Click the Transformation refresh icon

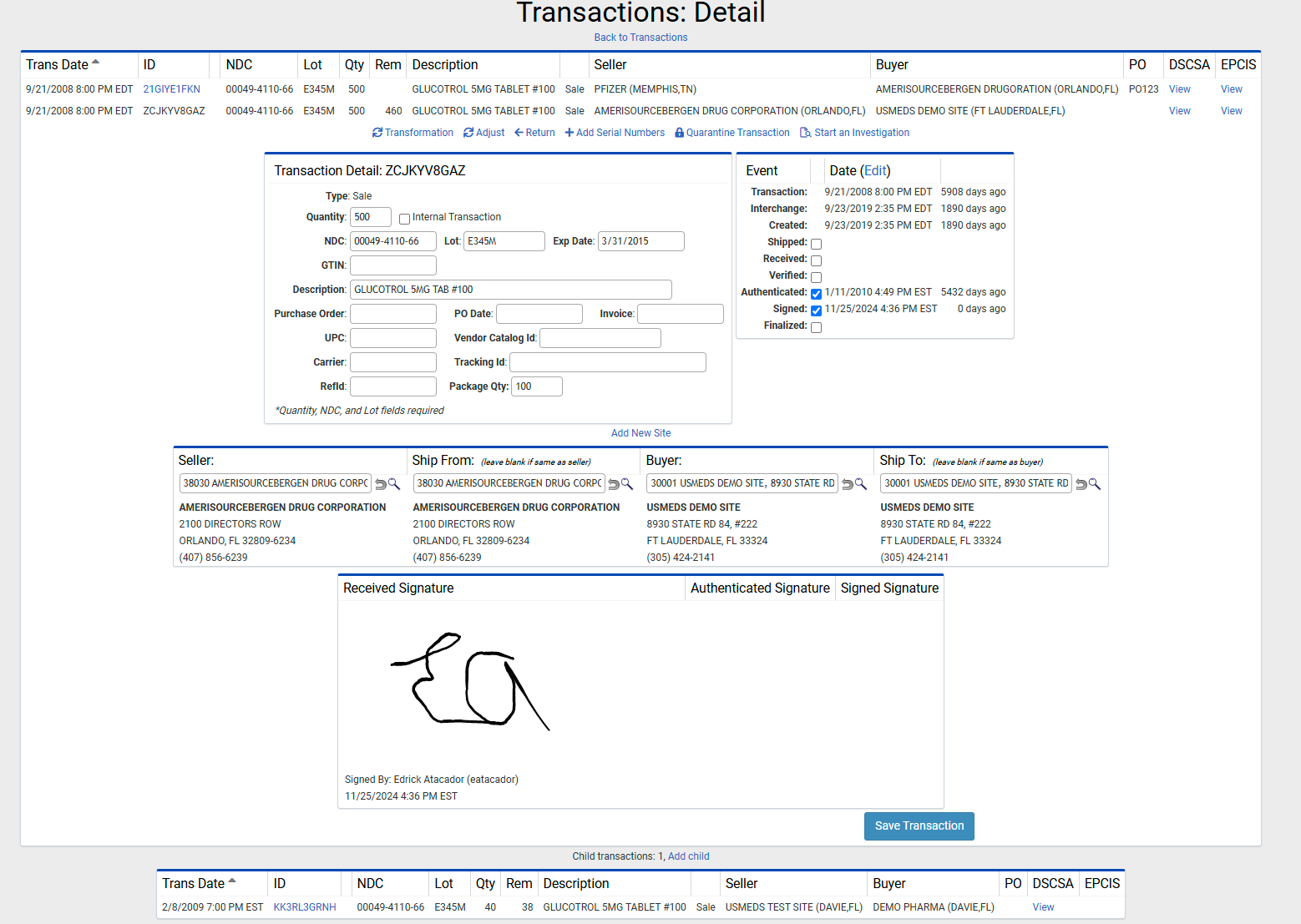[377, 133]
